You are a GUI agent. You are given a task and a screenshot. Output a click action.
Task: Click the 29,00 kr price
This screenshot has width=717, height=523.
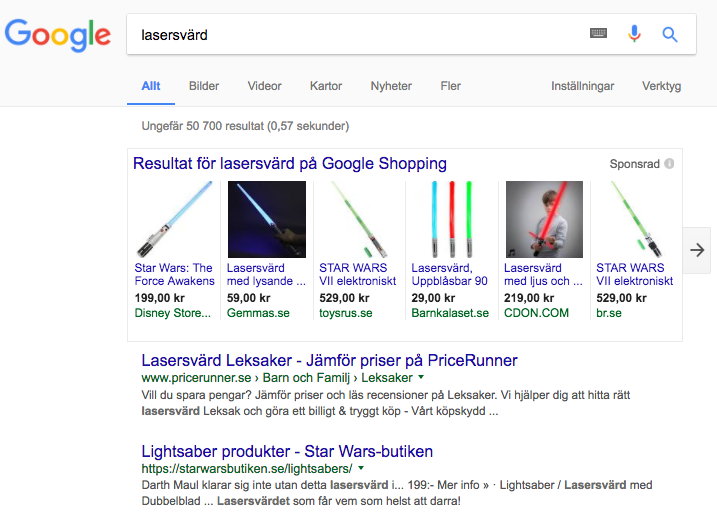433,298
